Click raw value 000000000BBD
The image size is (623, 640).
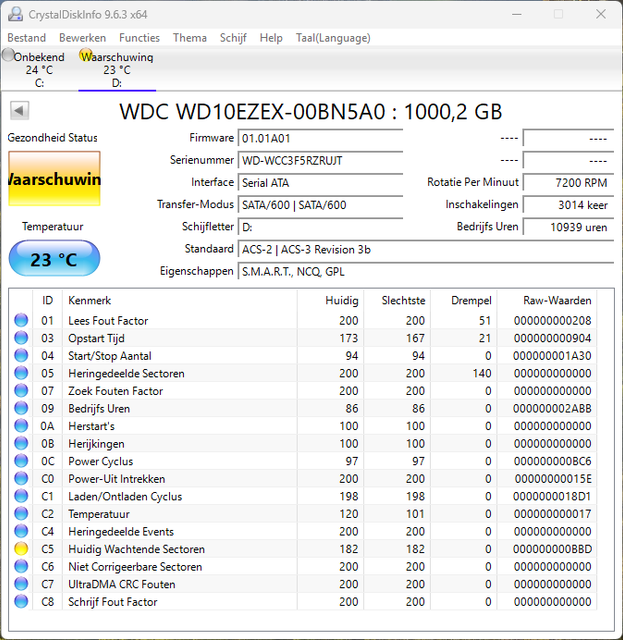point(552,549)
